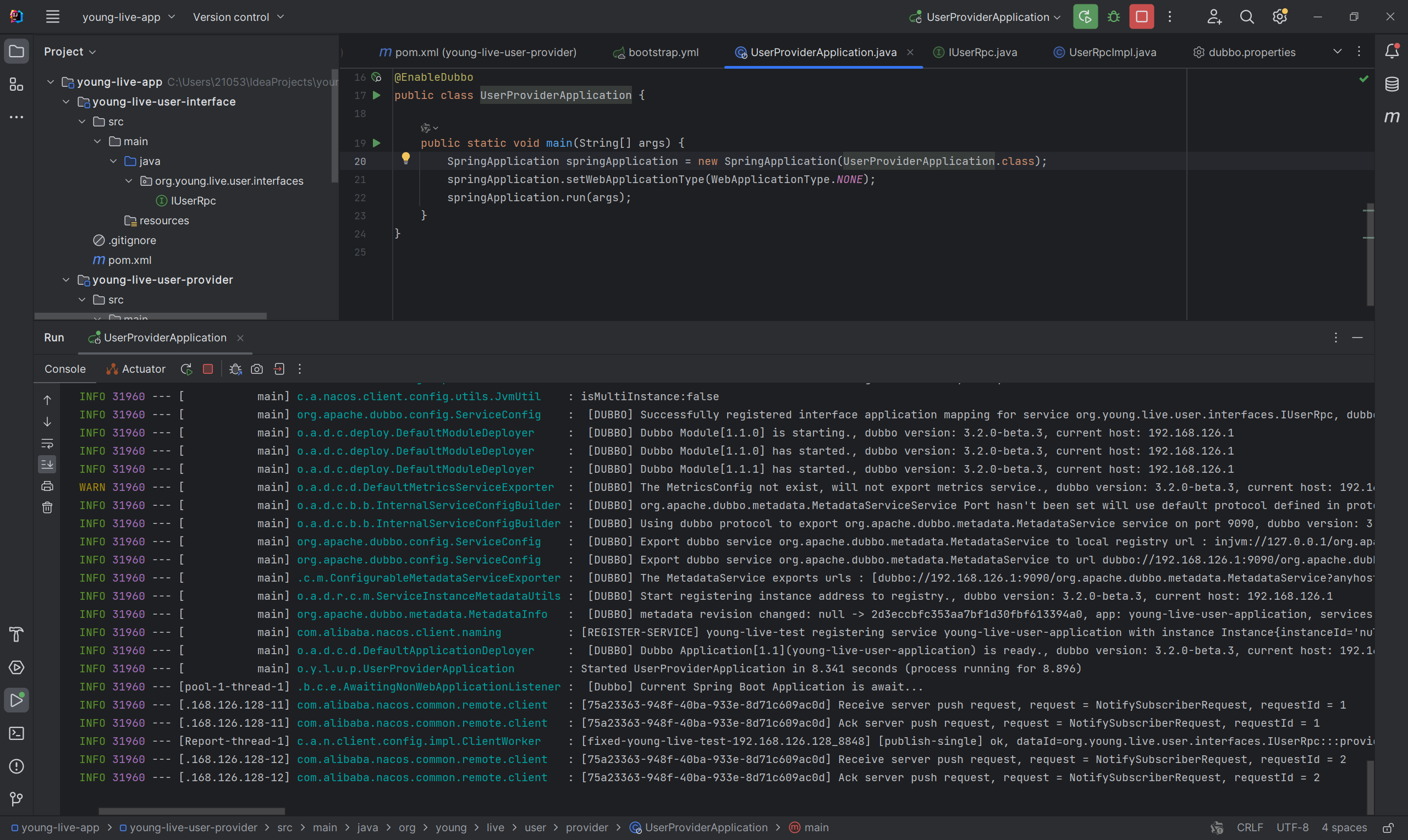Open the Run tool window
The image size is (1408, 840).
tap(16, 700)
